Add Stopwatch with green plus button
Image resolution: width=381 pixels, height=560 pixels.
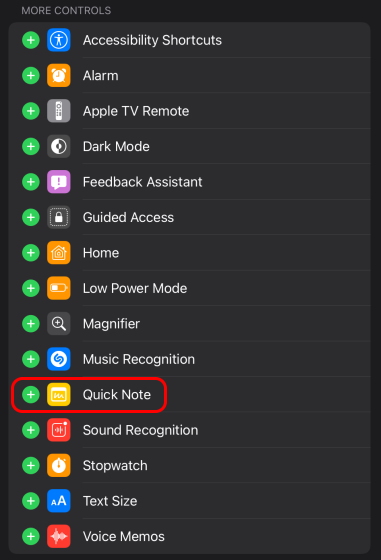[31, 465]
